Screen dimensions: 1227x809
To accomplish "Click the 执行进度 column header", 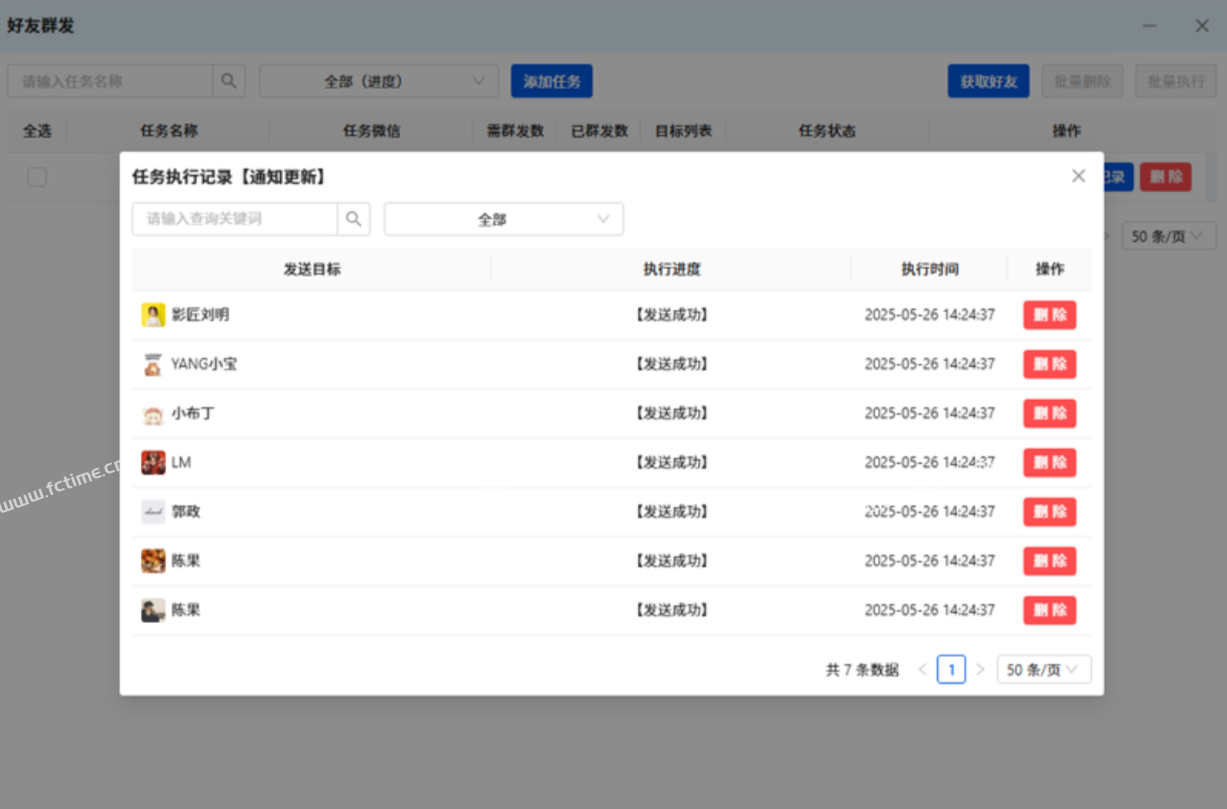I will click(672, 269).
